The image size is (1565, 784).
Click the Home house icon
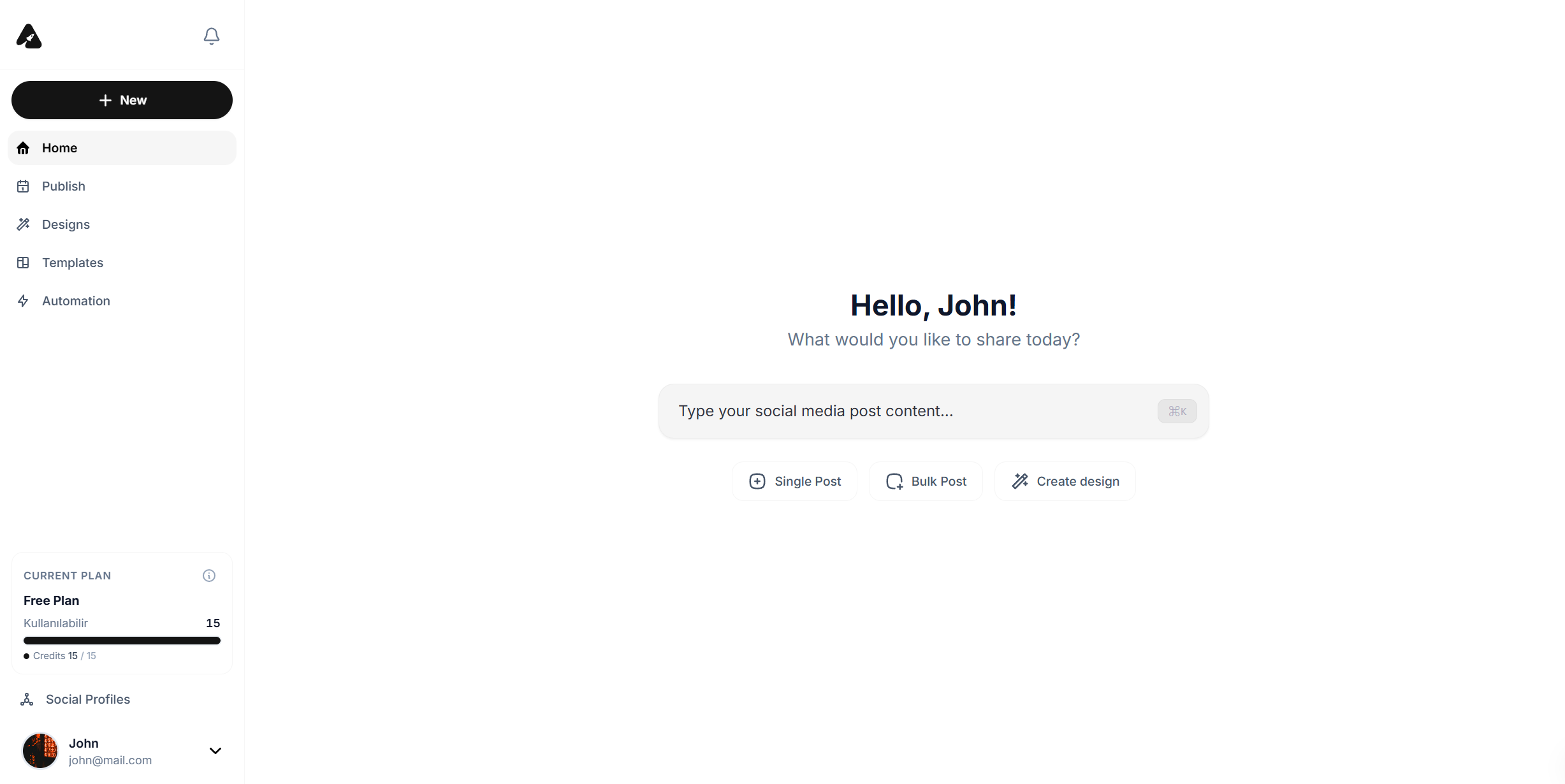point(23,148)
